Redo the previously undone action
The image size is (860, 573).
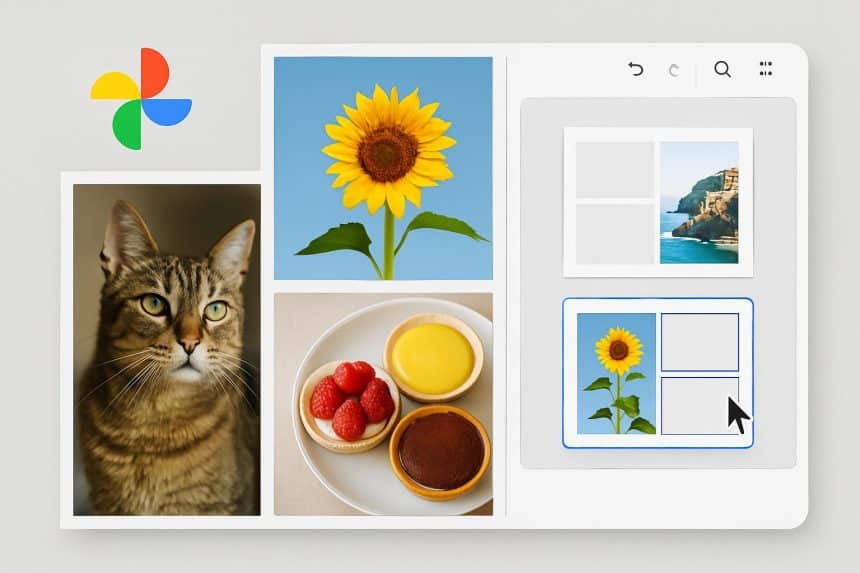pos(674,70)
